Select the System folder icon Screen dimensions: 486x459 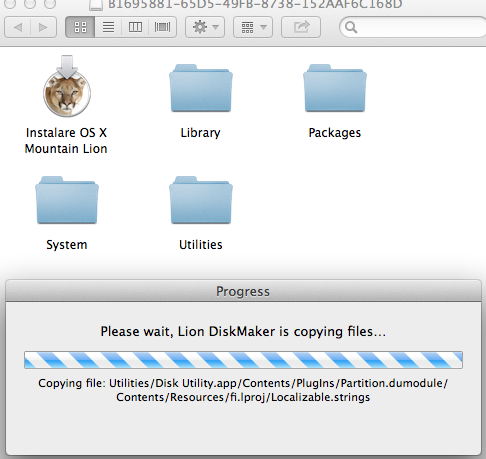(x=67, y=200)
